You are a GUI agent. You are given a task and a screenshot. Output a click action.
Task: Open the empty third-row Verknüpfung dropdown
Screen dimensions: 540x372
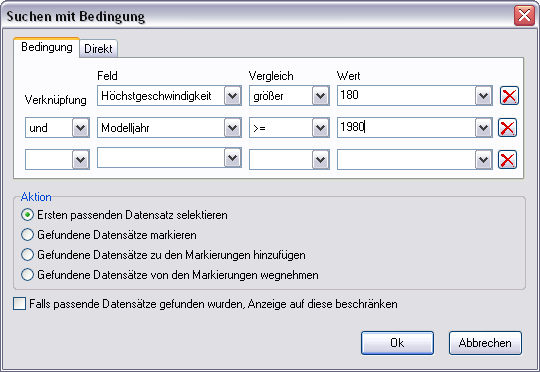click(x=81, y=159)
